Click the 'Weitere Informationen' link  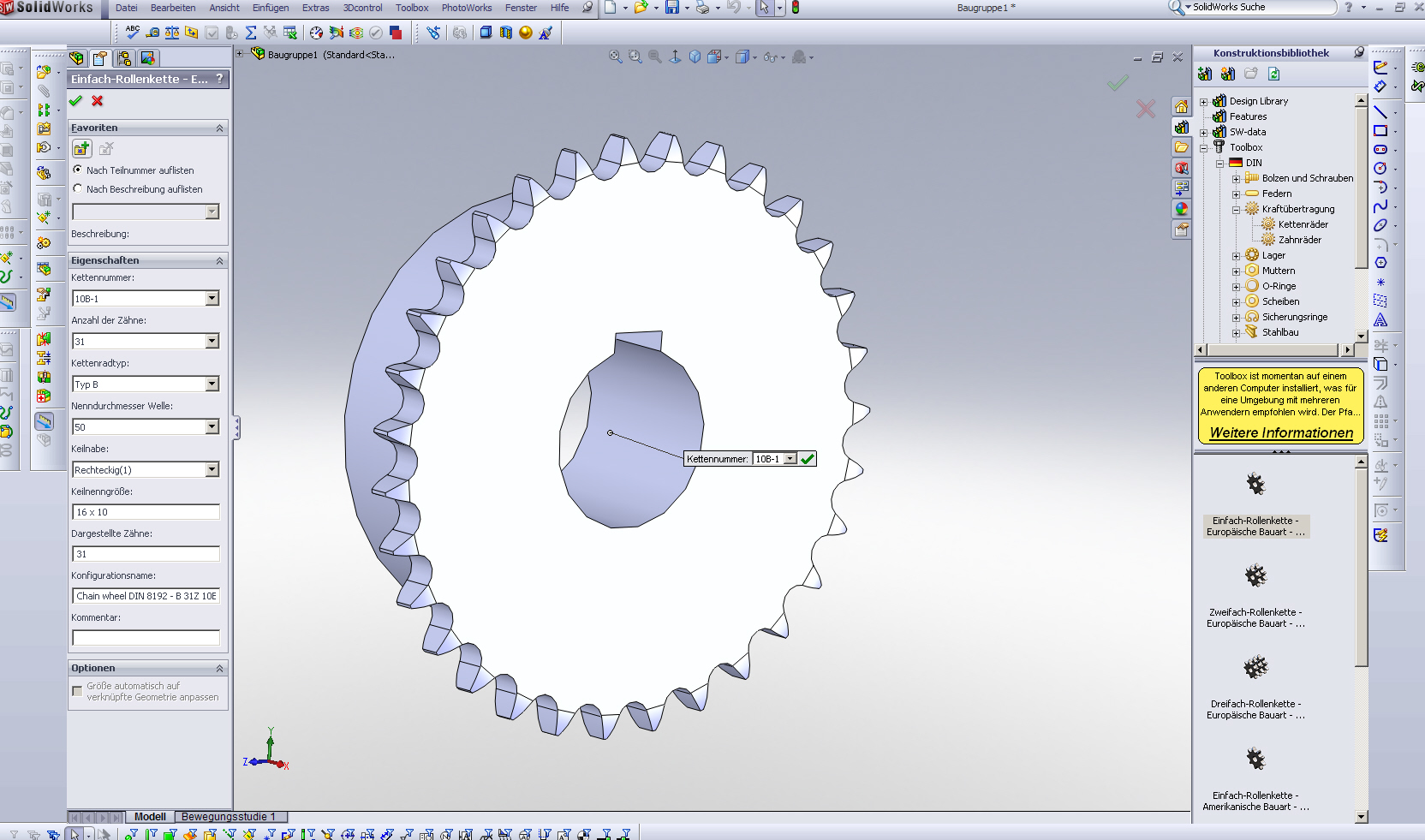tap(1281, 432)
